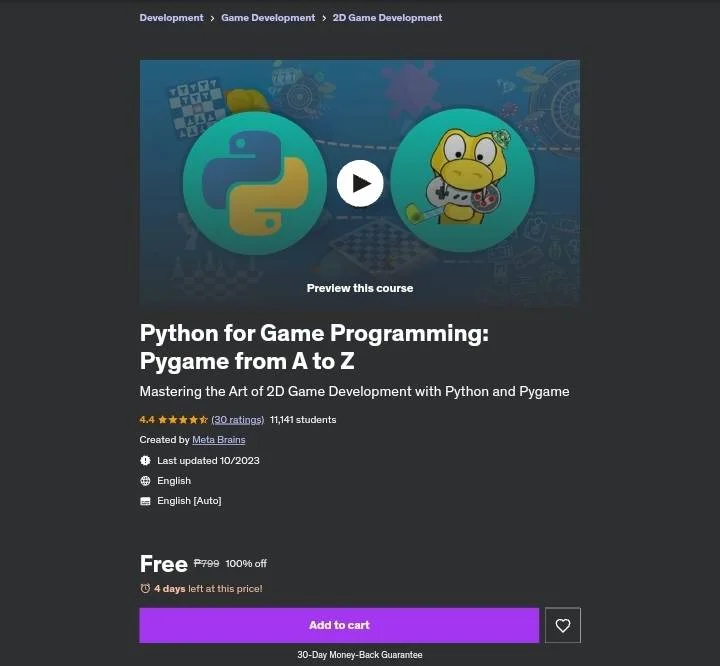Click the English [Auto] captions text
The width and height of the screenshot is (720, 666).
pos(189,501)
